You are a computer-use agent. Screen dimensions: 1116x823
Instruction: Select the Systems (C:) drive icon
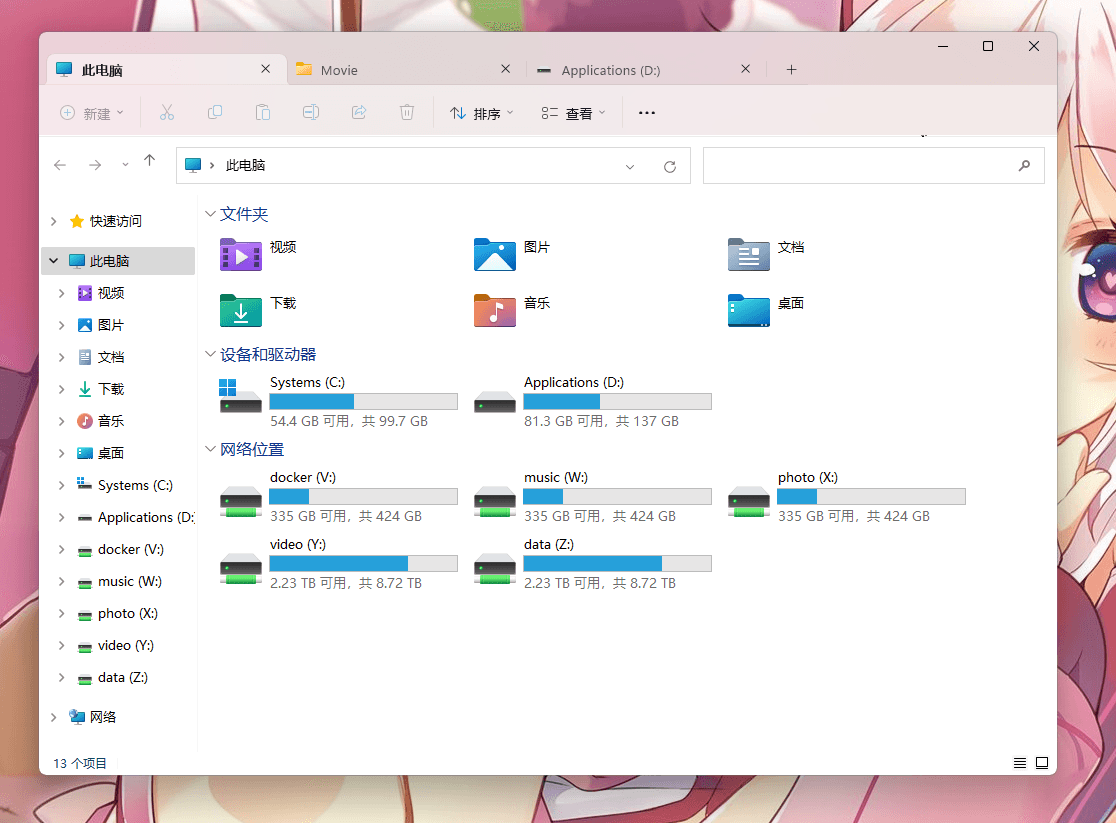[241, 395]
